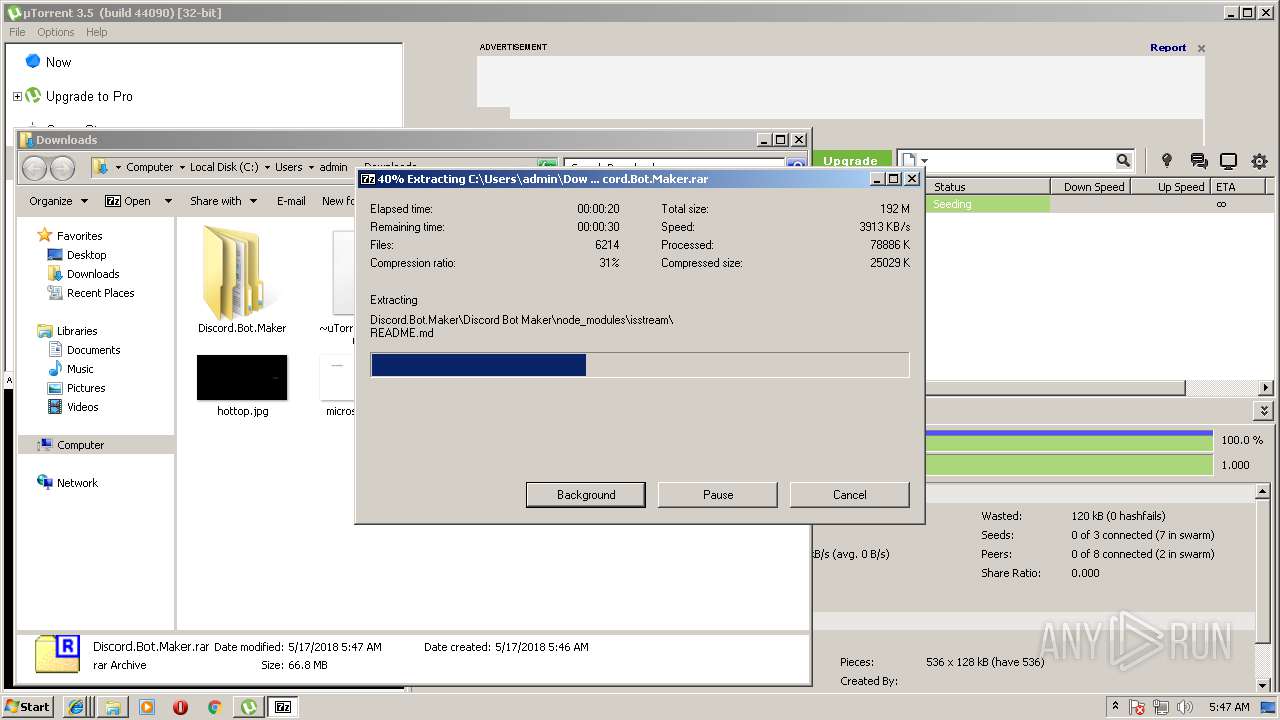Click the green Upgrade button
Viewport: 1280px width, 720px height.
[851, 161]
